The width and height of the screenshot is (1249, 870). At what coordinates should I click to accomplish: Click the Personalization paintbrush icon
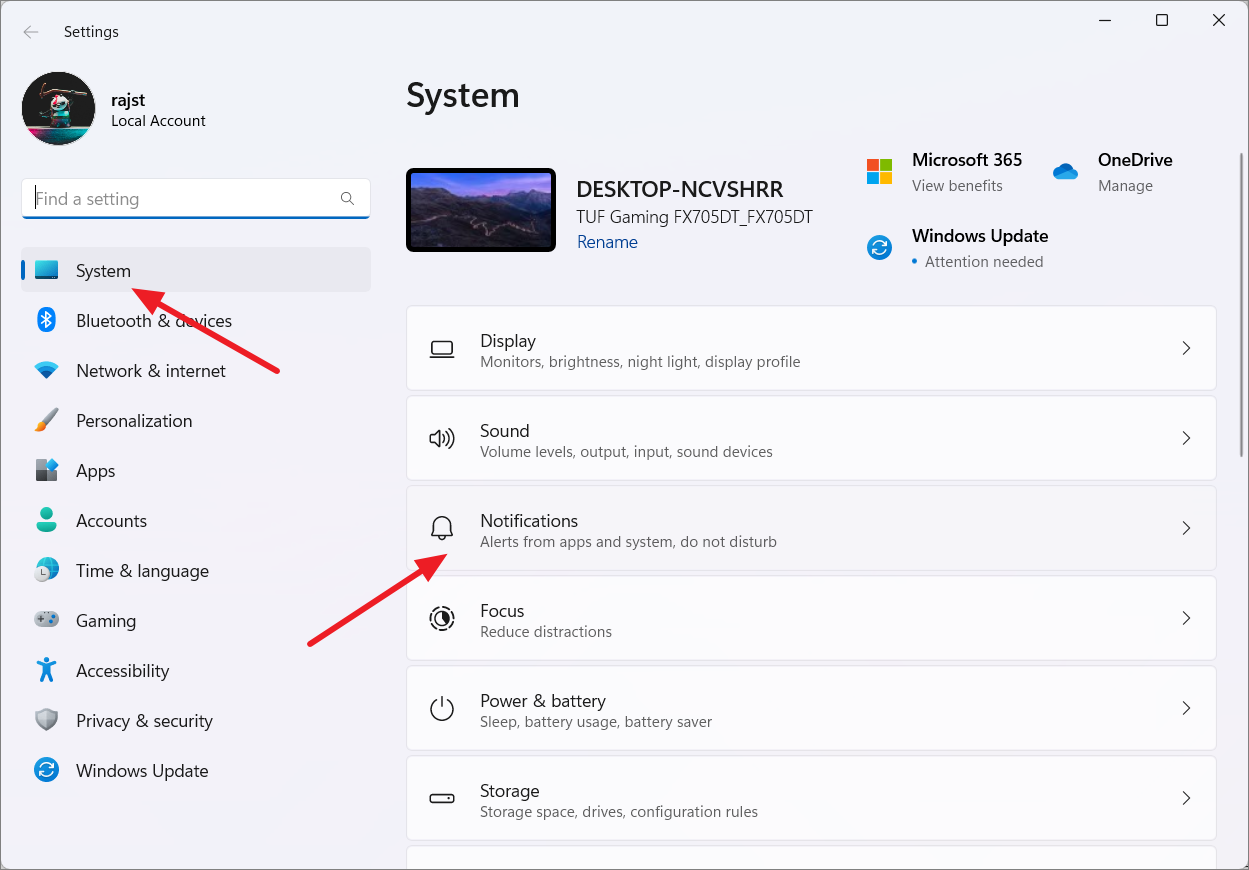pyautogui.click(x=47, y=420)
